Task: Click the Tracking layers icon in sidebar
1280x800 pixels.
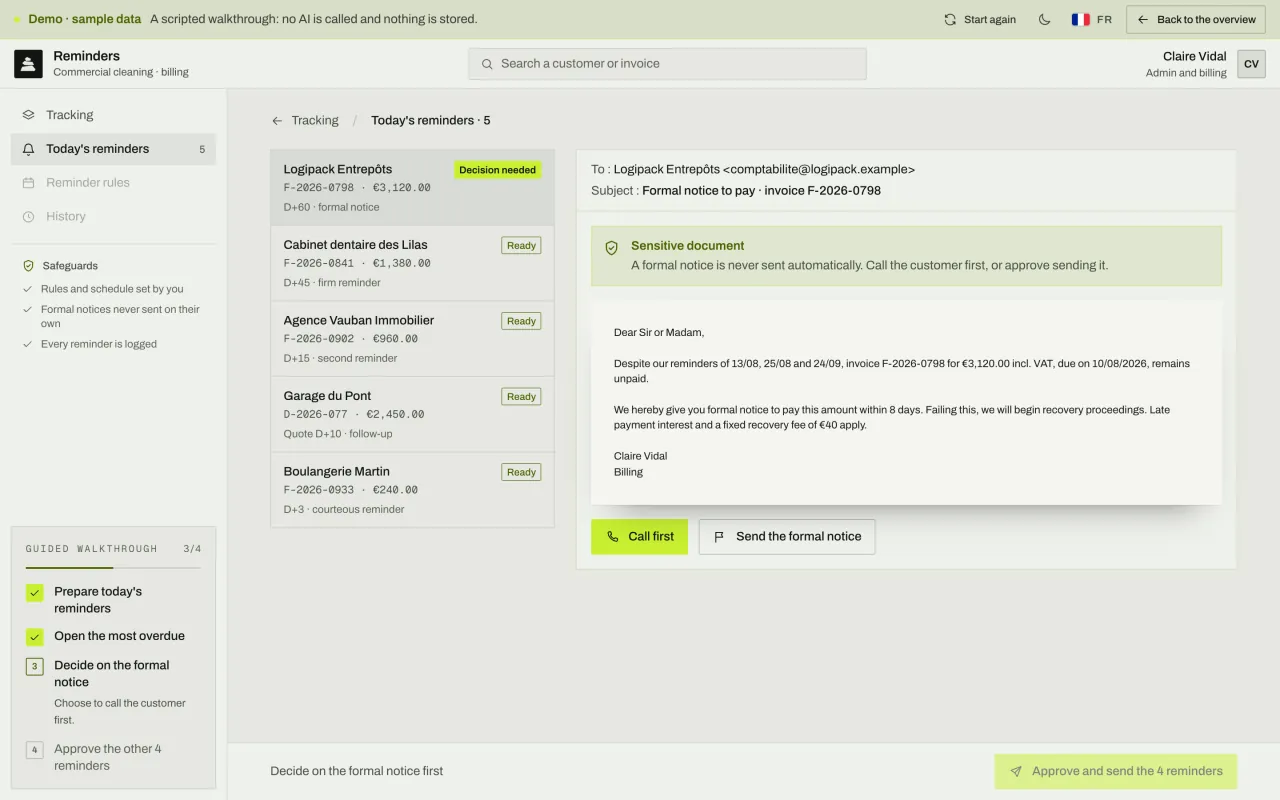Action: click(28, 115)
